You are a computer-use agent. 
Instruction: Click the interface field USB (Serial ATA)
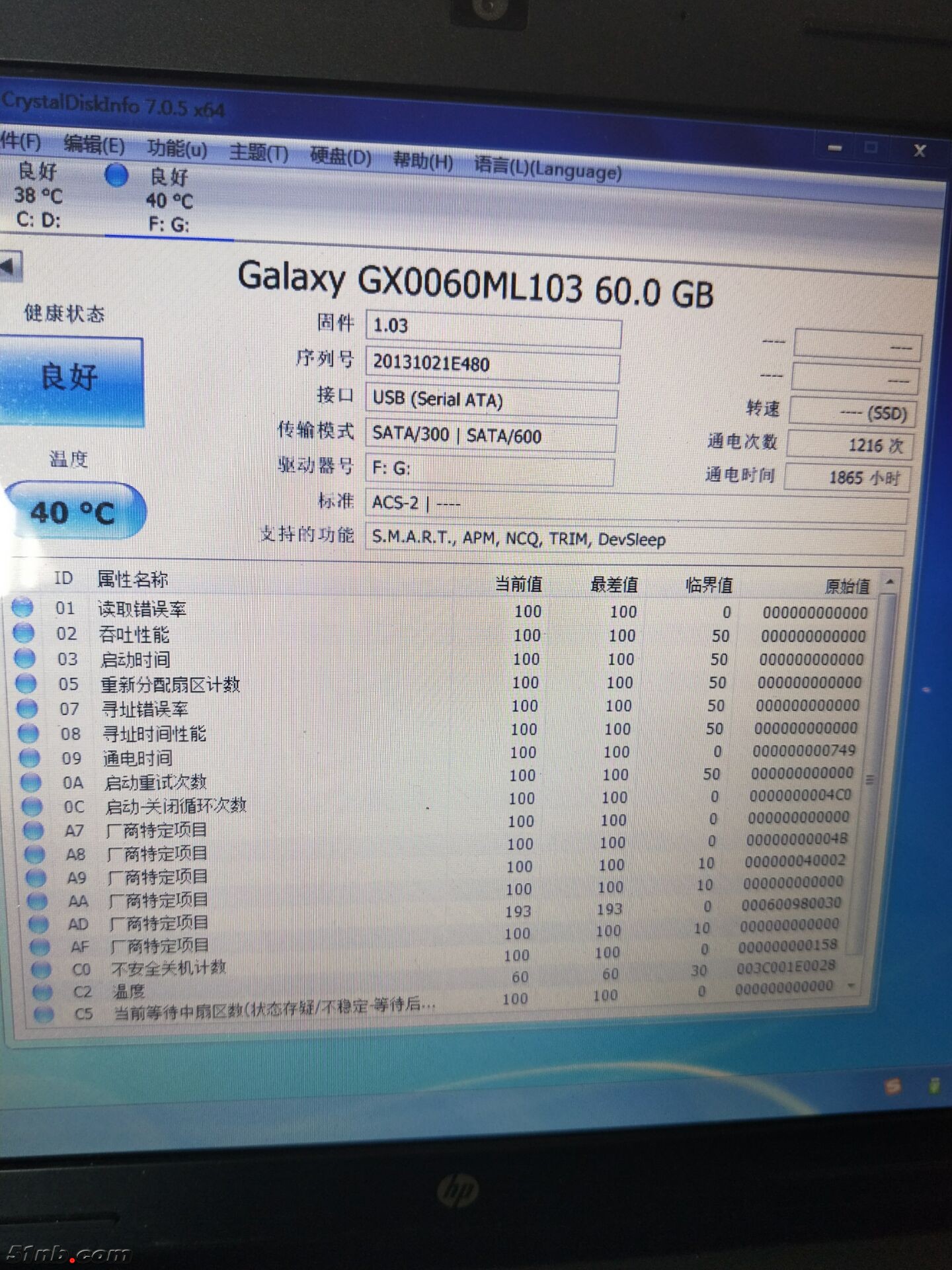491,401
